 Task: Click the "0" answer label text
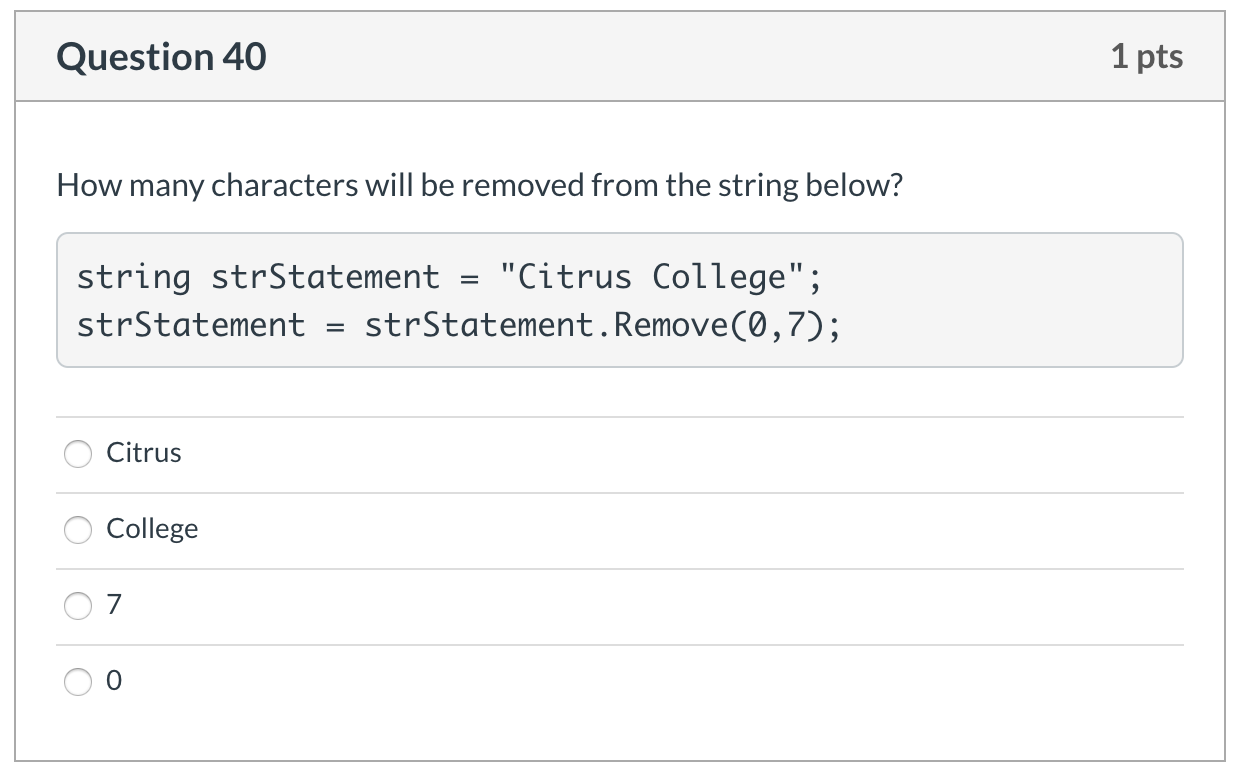point(114,681)
